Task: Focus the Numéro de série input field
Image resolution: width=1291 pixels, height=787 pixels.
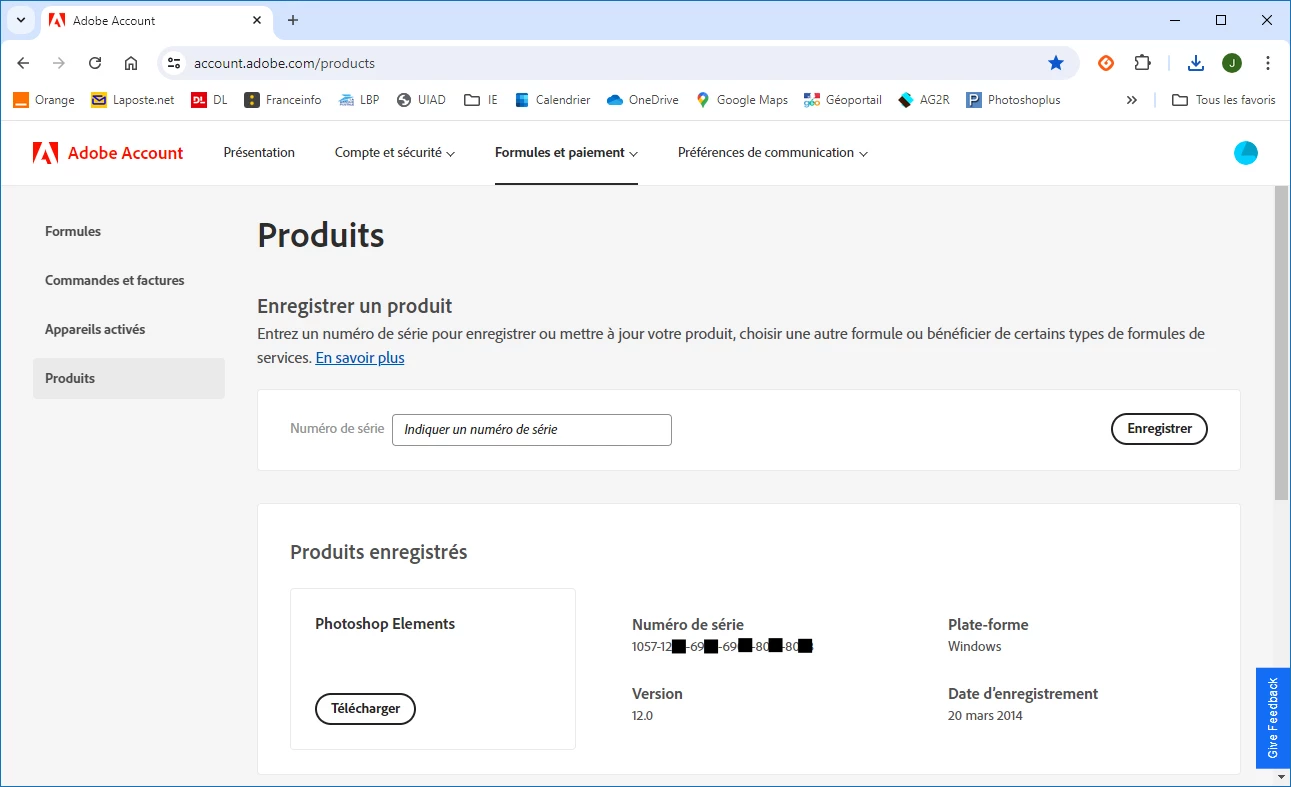Action: click(x=532, y=430)
